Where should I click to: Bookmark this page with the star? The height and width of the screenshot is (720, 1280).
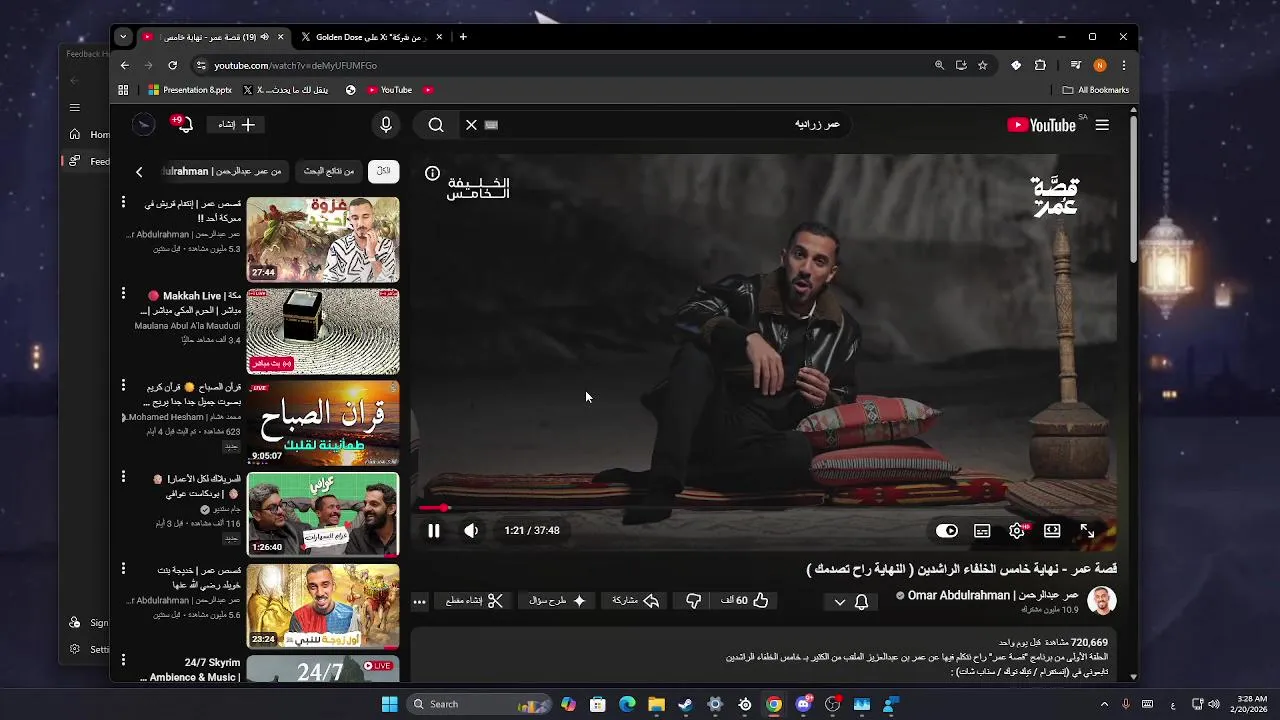(983, 65)
